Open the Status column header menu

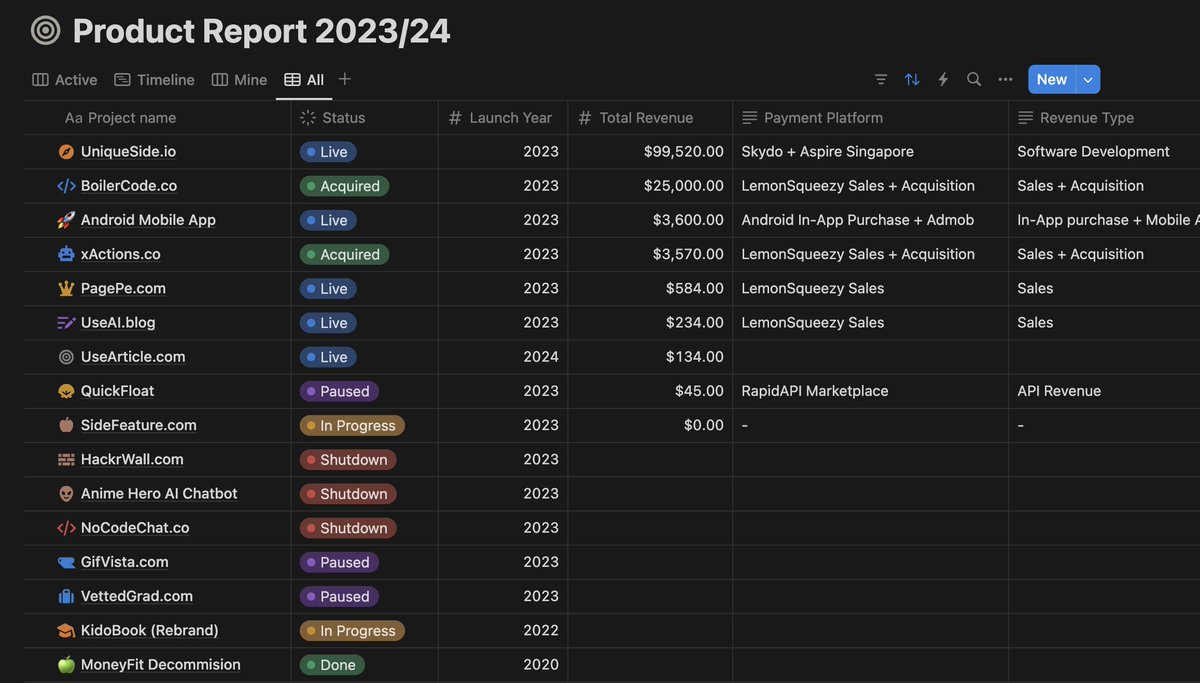coord(365,118)
